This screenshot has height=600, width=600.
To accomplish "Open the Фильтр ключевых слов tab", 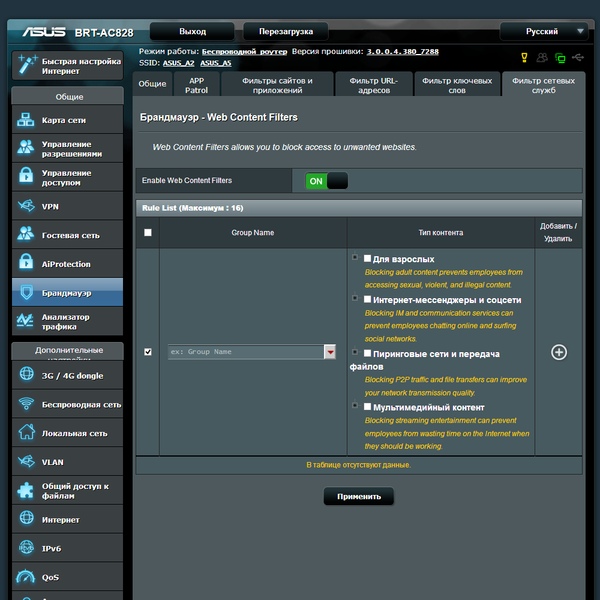I will 457,85.
